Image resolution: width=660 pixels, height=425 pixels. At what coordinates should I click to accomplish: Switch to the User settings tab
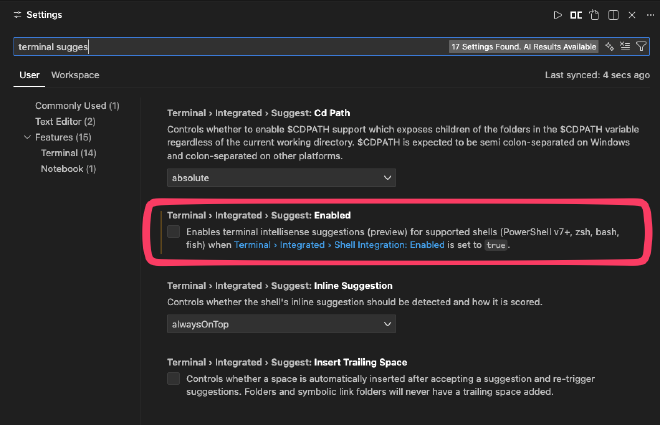coord(29,75)
